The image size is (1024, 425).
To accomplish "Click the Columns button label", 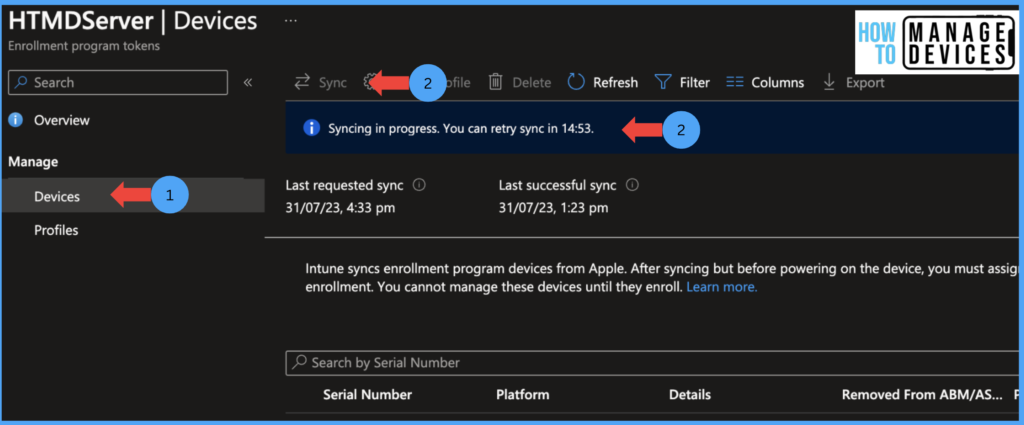I will (778, 83).
